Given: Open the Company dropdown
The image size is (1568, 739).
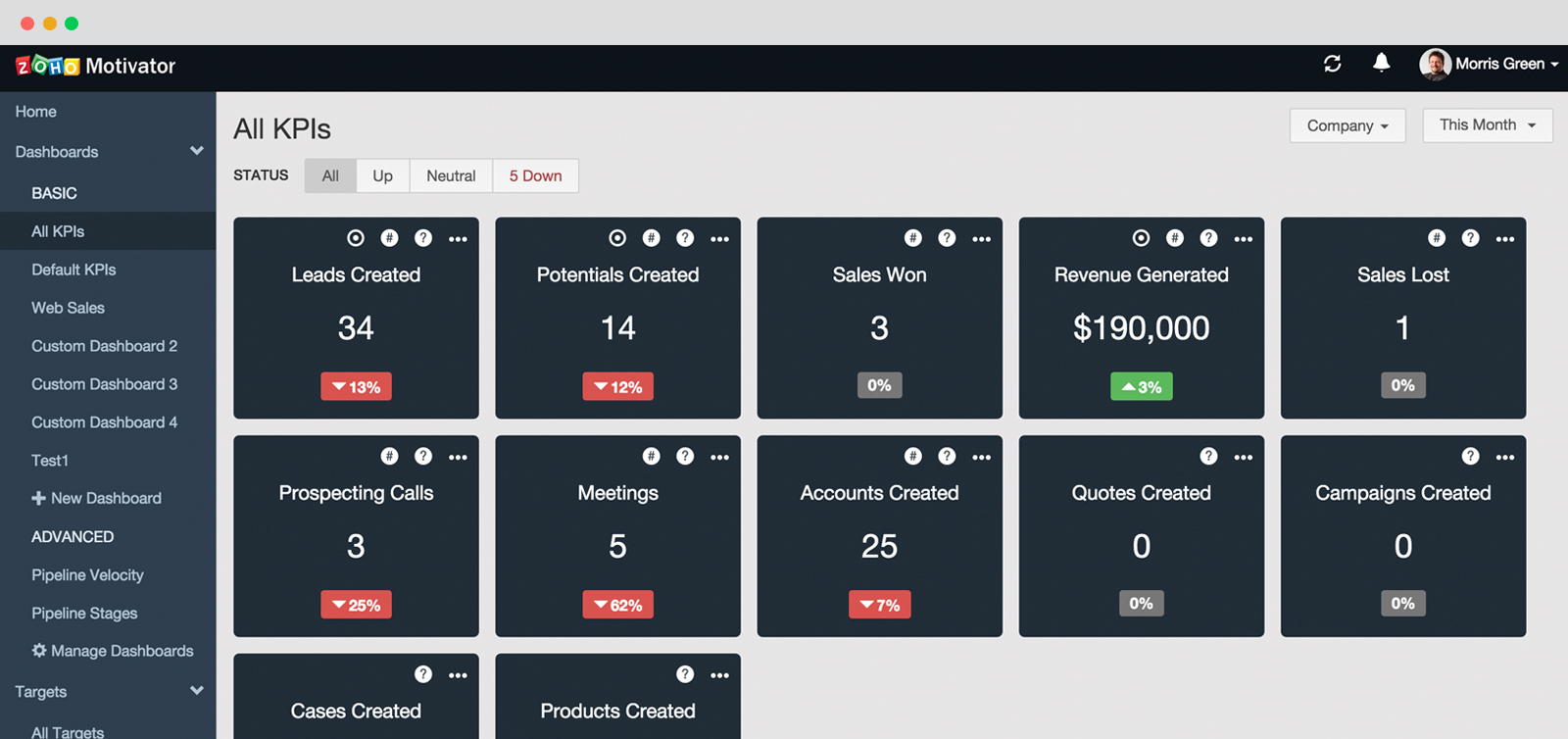Looking at the screenshot, I should [1347, 125].
